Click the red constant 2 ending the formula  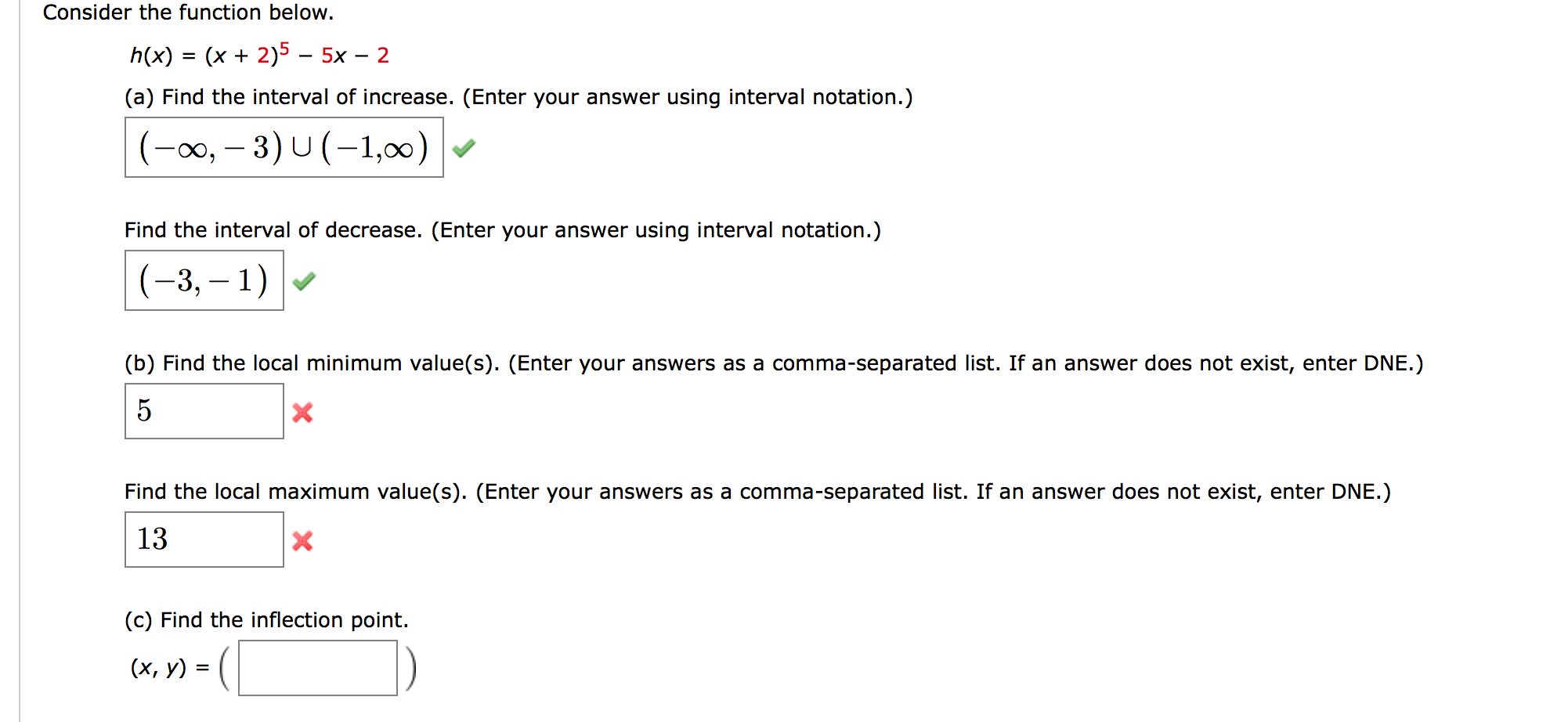pos(383,56)
